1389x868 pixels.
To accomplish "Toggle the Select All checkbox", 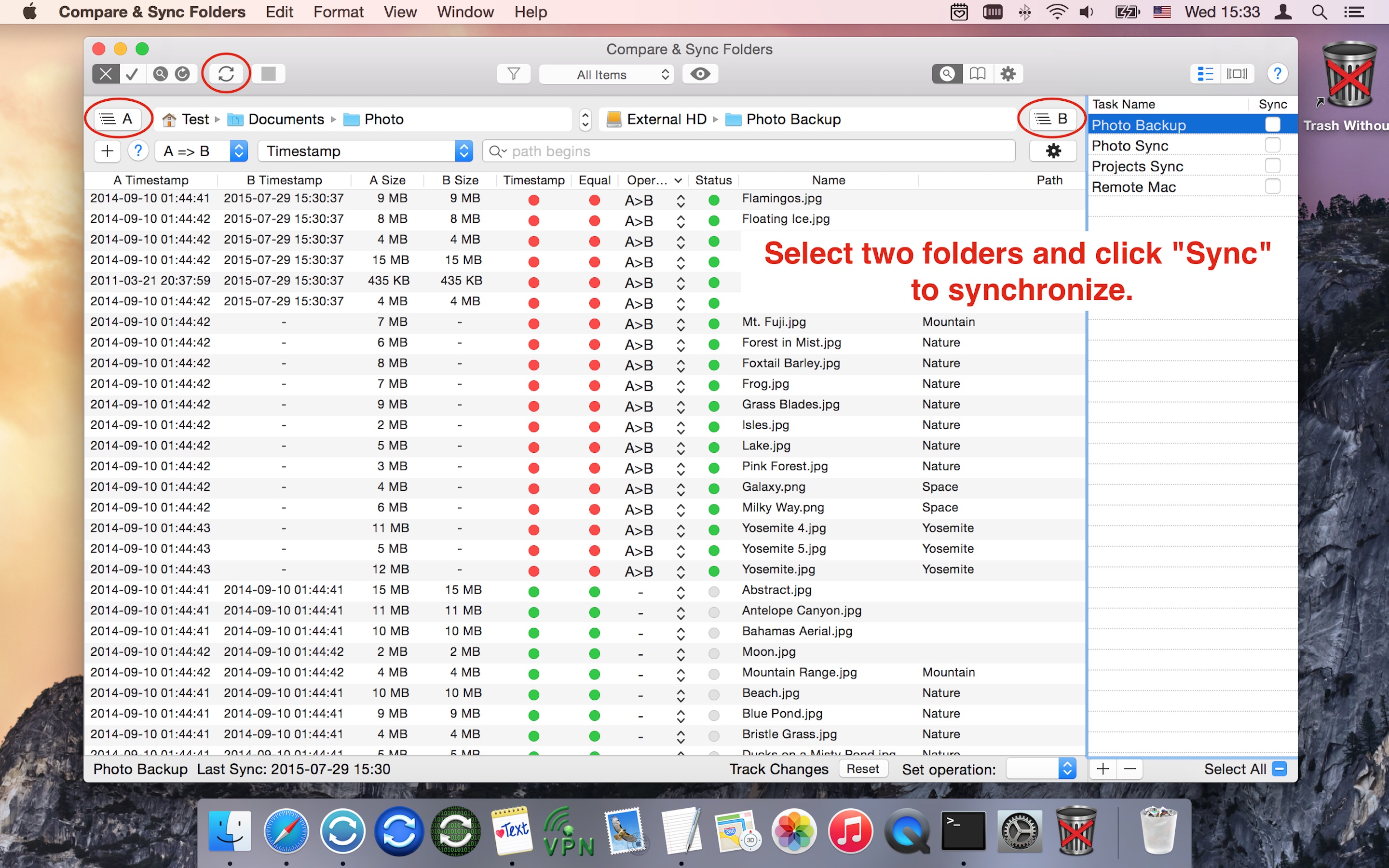I will click(1279, 769).
